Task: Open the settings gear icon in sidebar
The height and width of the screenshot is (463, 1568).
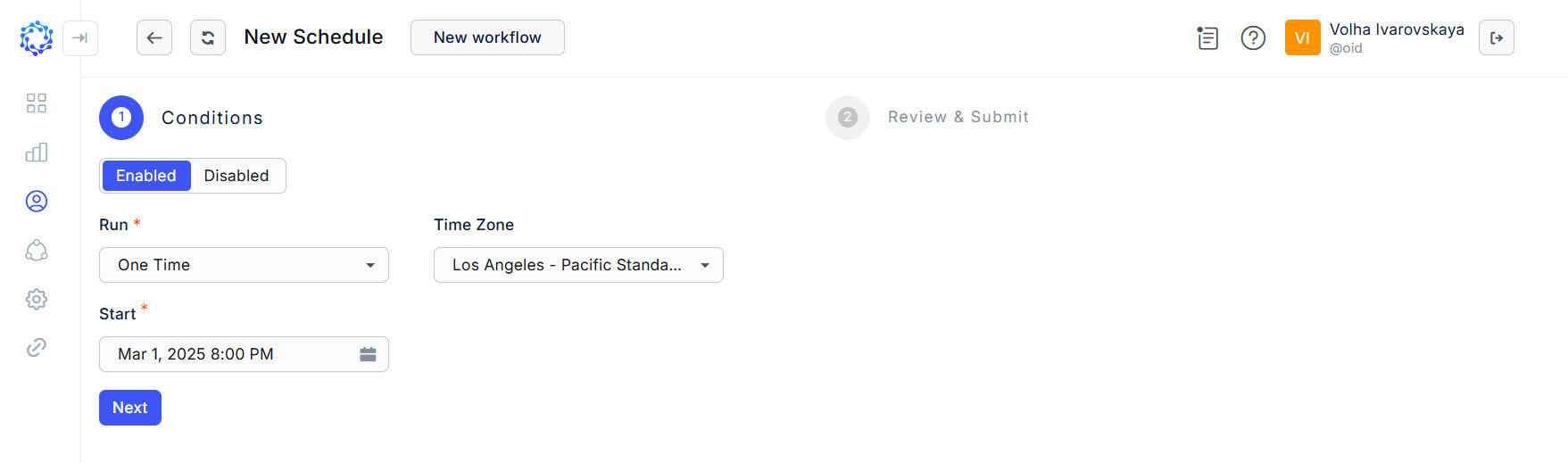Action: click(37, 299)
